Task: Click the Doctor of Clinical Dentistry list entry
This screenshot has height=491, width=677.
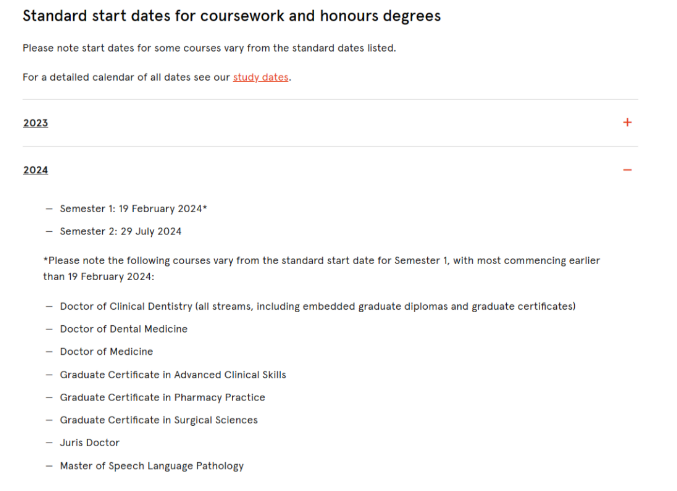Action: pos(318,307)
